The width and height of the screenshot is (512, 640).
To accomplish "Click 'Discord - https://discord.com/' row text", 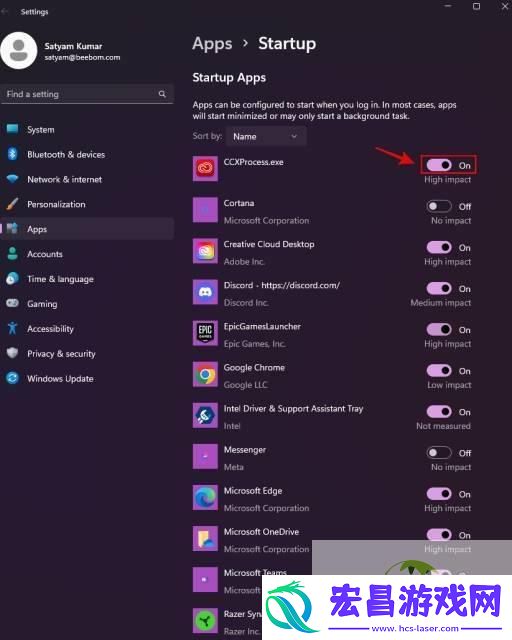I will (282, 285).
